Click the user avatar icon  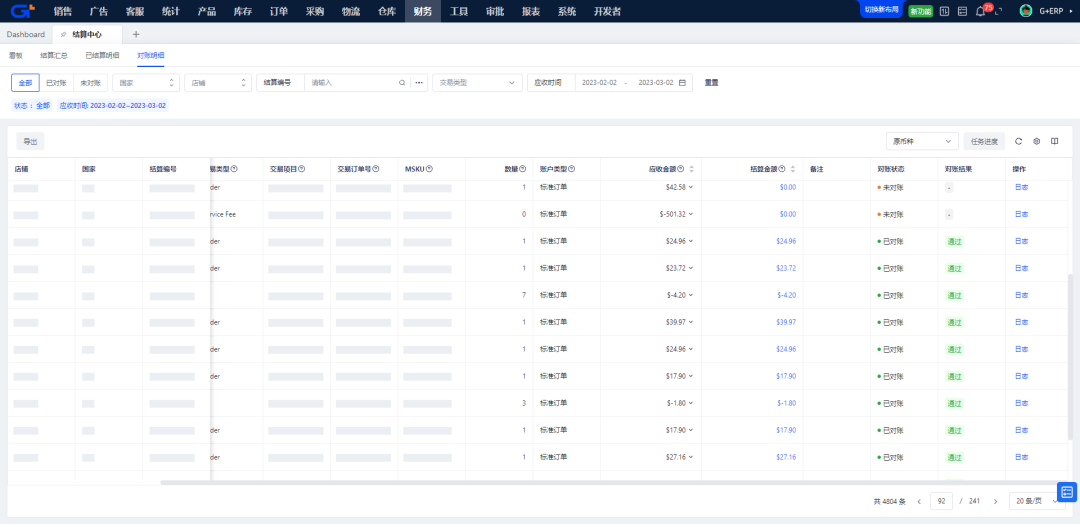(1026, 11)
